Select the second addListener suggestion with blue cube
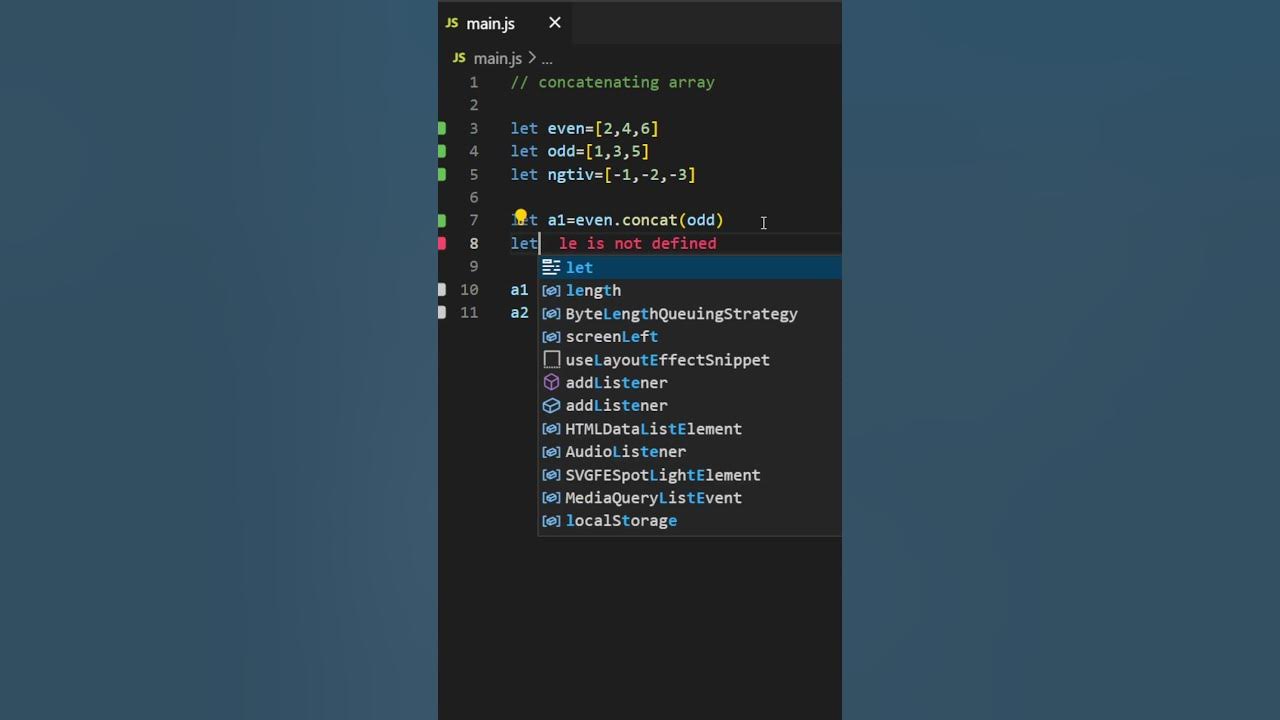Image resolution: width=1280 pixels, height=720 pixels. tap(690, 405)
